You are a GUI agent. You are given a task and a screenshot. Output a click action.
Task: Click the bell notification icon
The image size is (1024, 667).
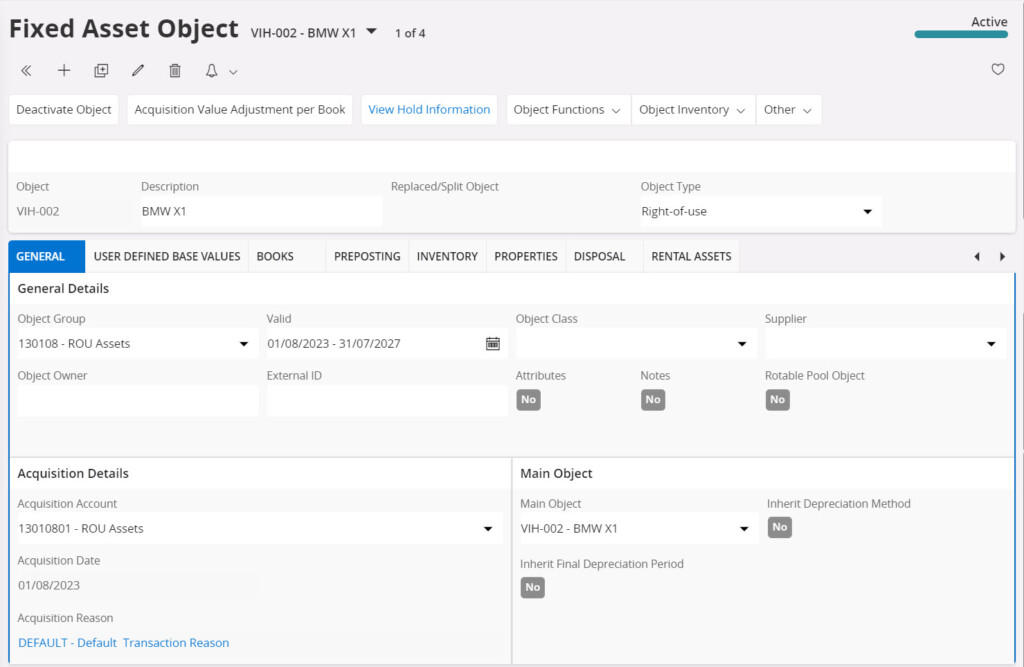[212, 71]
